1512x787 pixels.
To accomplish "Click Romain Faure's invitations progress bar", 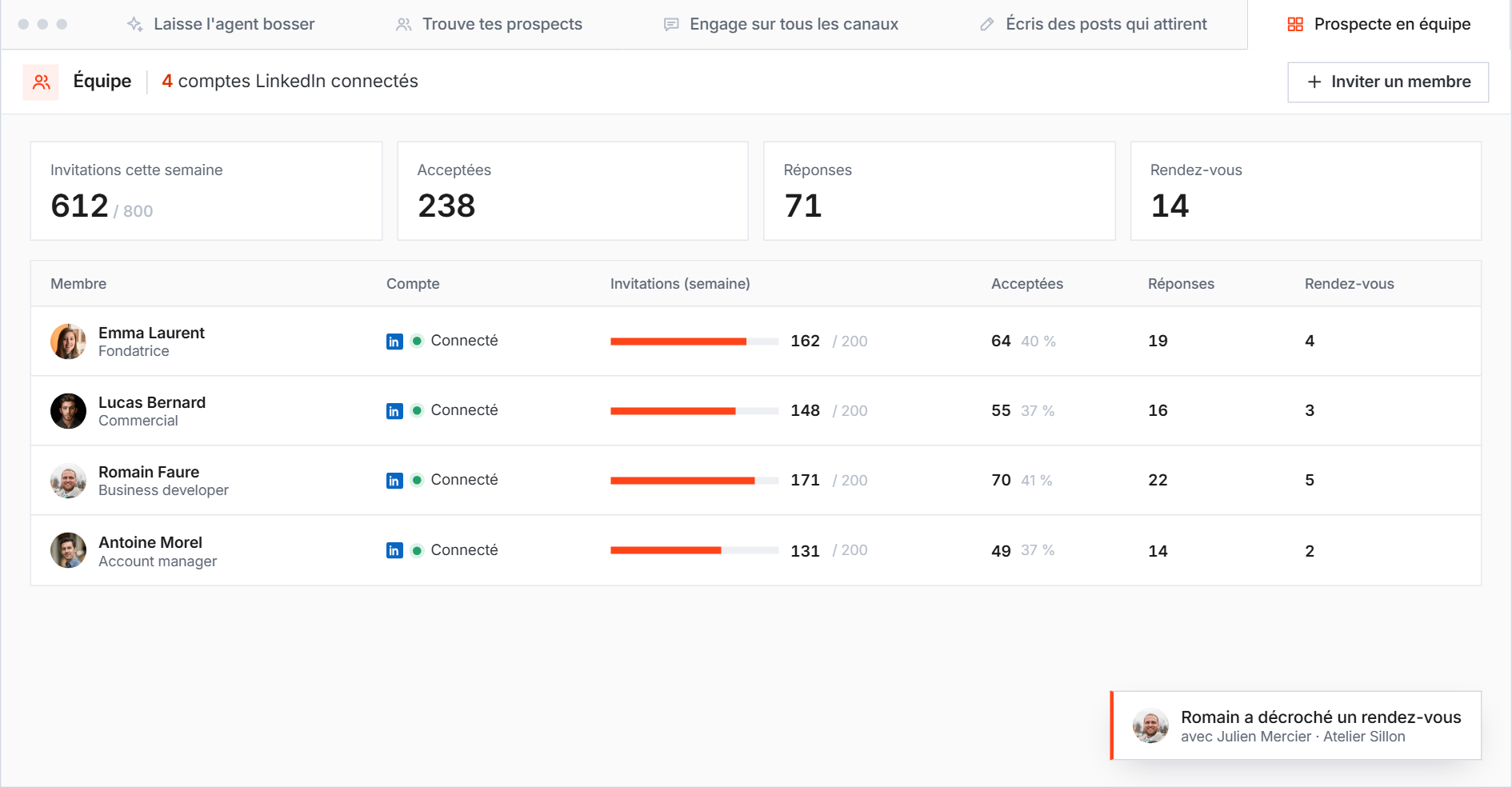I will 694,481.
